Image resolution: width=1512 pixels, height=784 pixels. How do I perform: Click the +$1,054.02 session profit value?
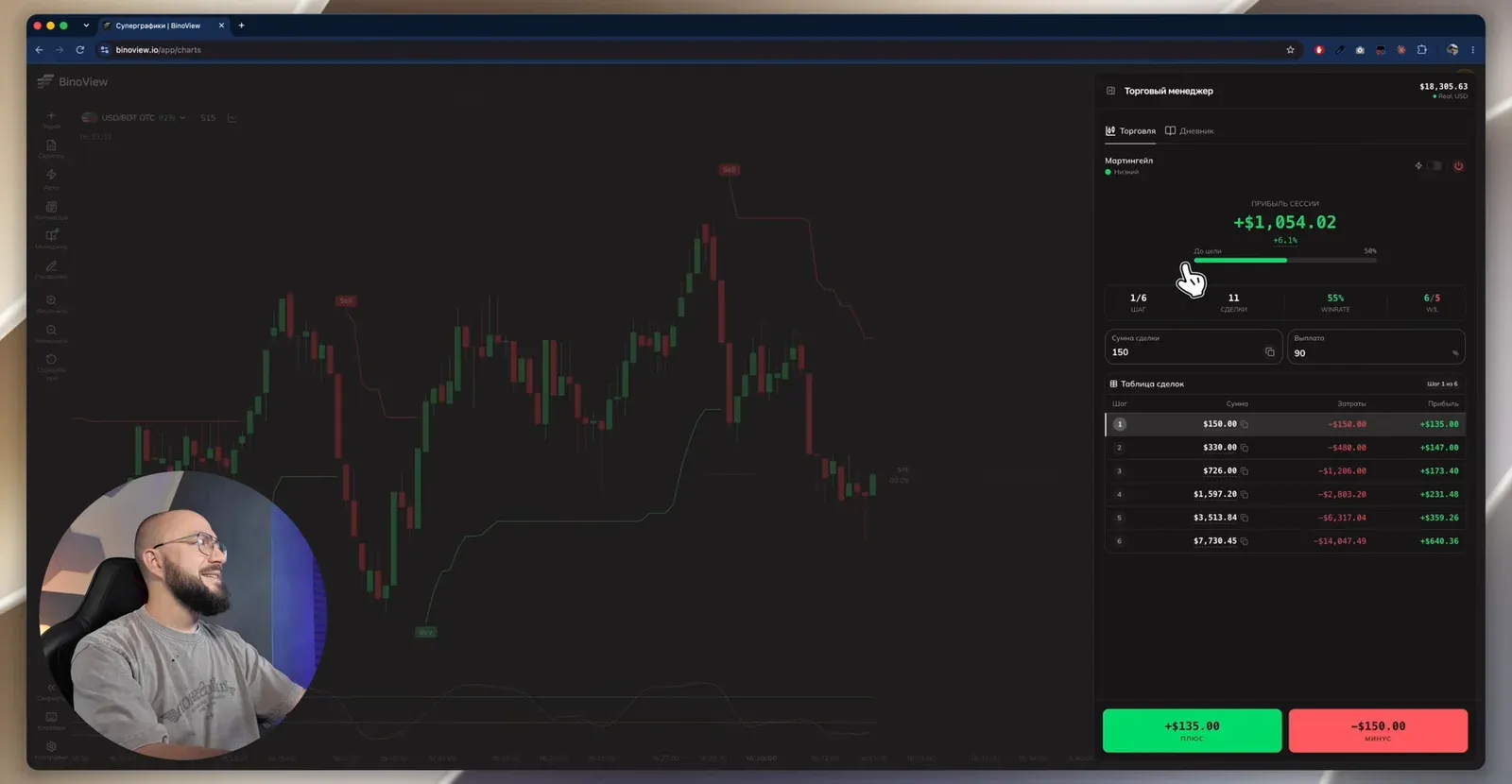click(x=1285, y=222)
